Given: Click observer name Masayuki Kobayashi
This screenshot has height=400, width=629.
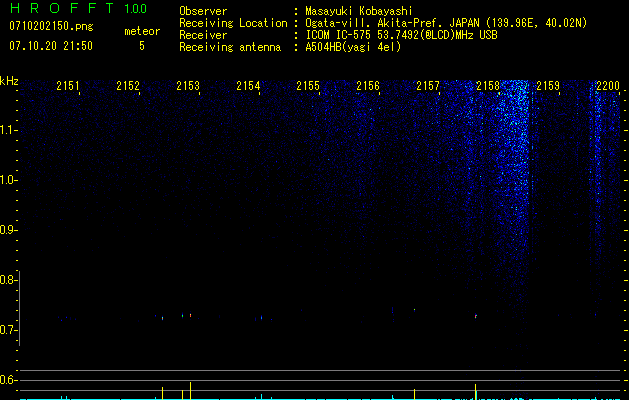Looking at the screenshot, I should tap(359, 11).
